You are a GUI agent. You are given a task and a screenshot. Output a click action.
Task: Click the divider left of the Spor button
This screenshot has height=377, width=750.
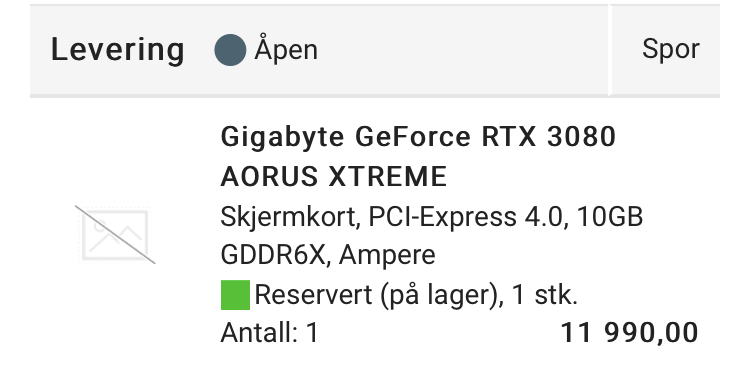610,50
